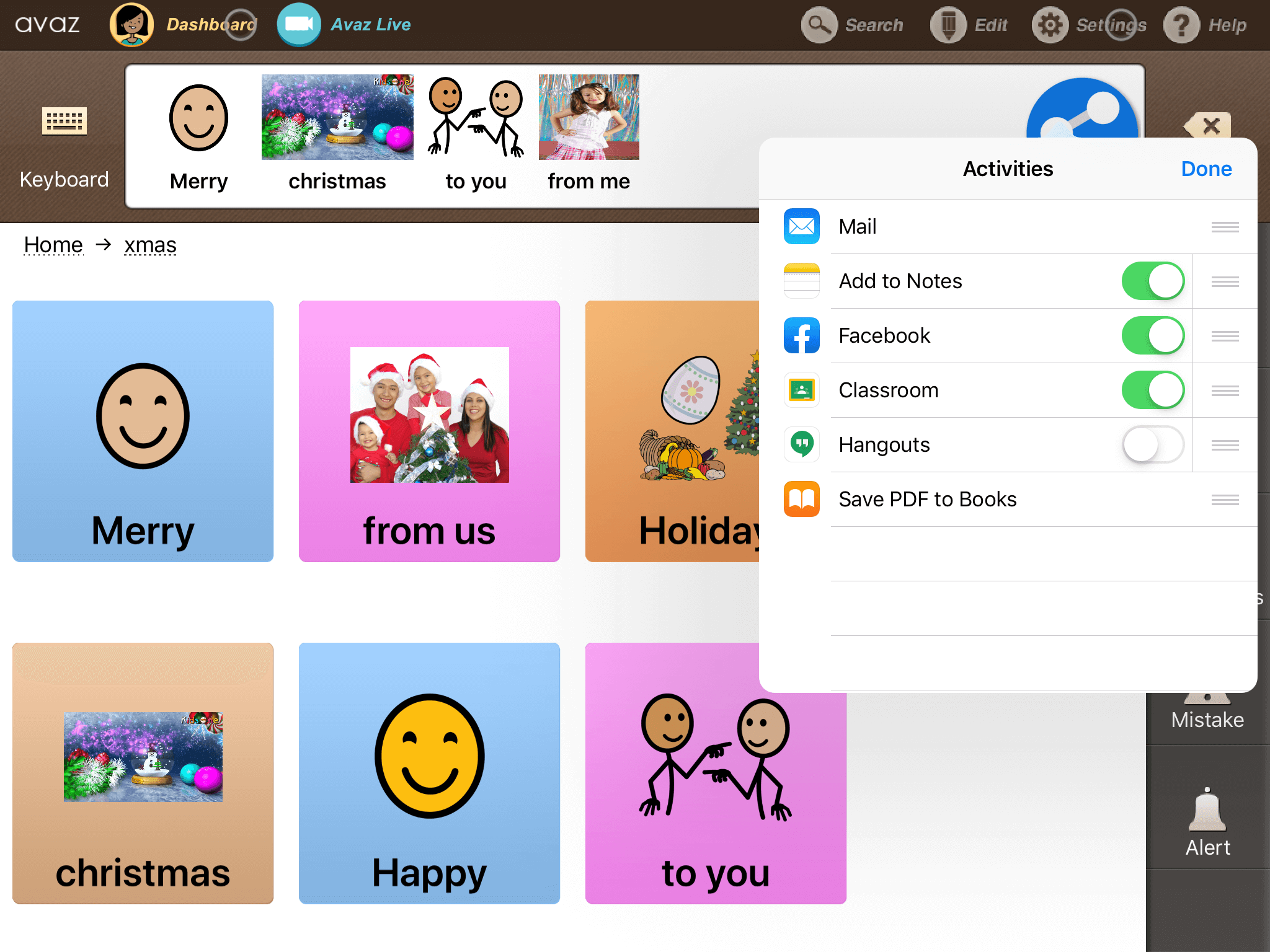
Task: Click the xmas breadcrumb link
Action: [x=150, y=245]
